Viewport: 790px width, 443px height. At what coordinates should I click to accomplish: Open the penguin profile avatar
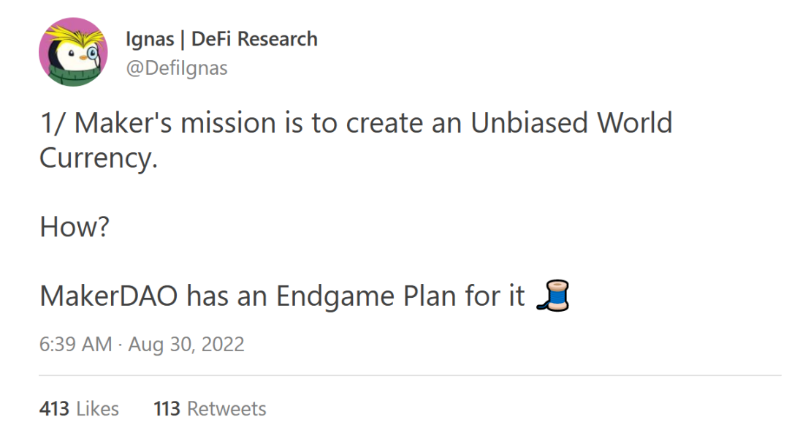[73, 52]
